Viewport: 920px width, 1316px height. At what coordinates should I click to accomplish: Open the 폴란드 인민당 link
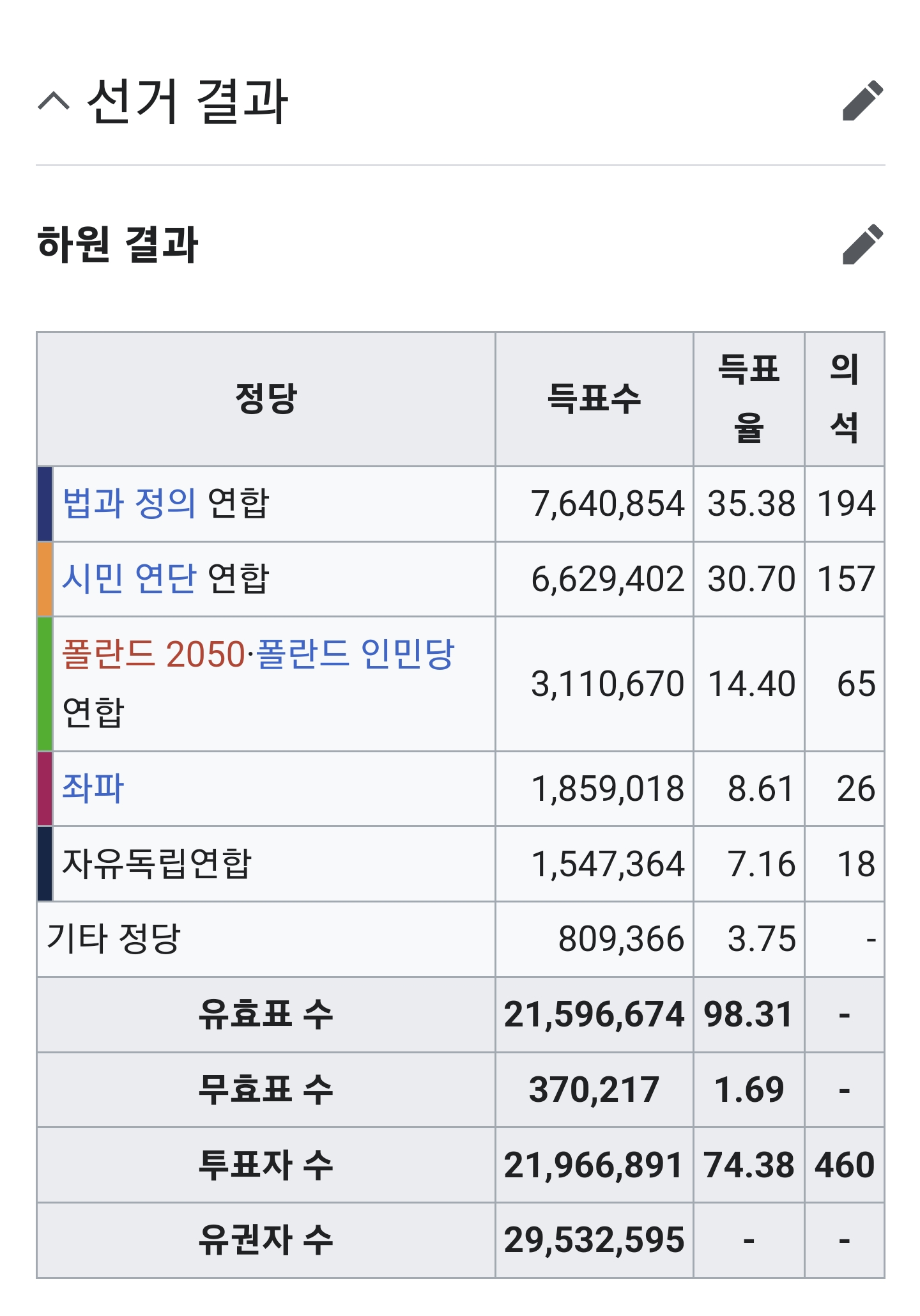point(355,654)
